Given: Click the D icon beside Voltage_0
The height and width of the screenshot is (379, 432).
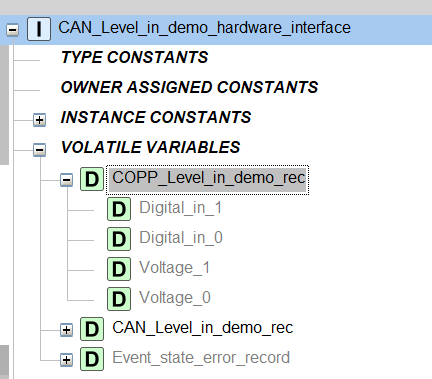Looking at the screenshot, I should coord(119,299).
